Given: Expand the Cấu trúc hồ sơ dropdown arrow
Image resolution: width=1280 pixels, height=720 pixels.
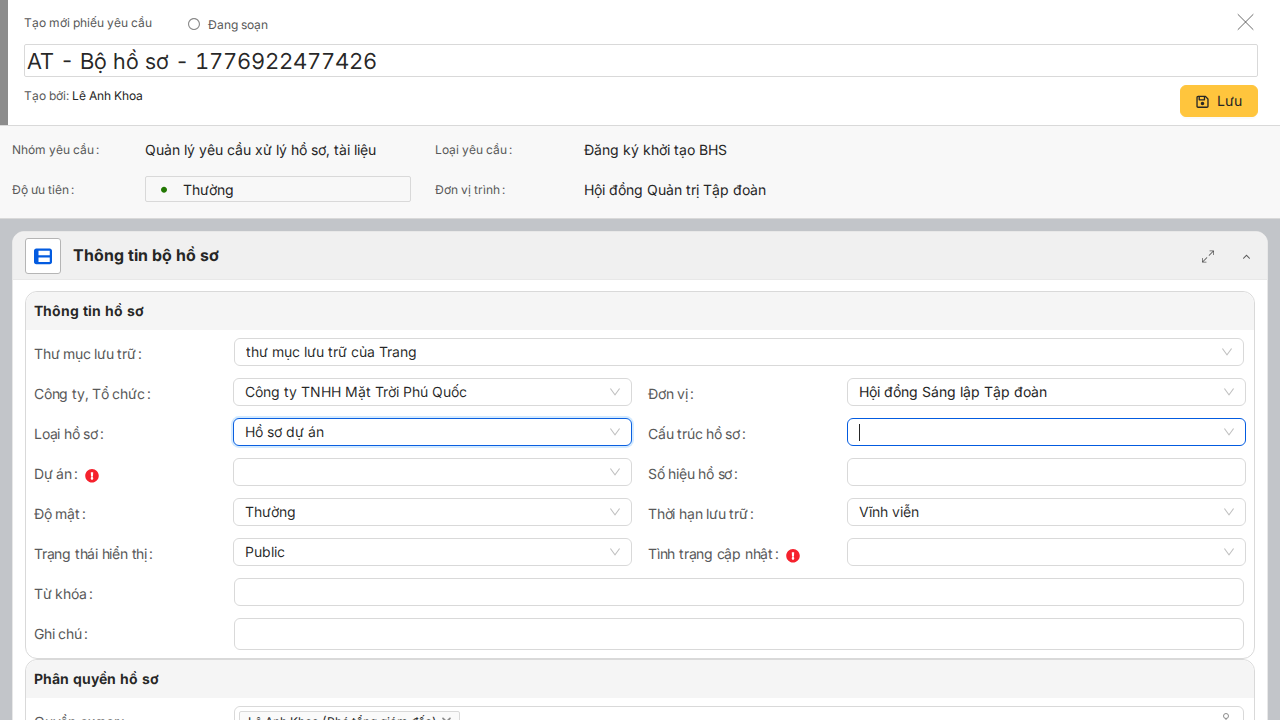Looking at the screenshot, I should (x=1228, y=432).
